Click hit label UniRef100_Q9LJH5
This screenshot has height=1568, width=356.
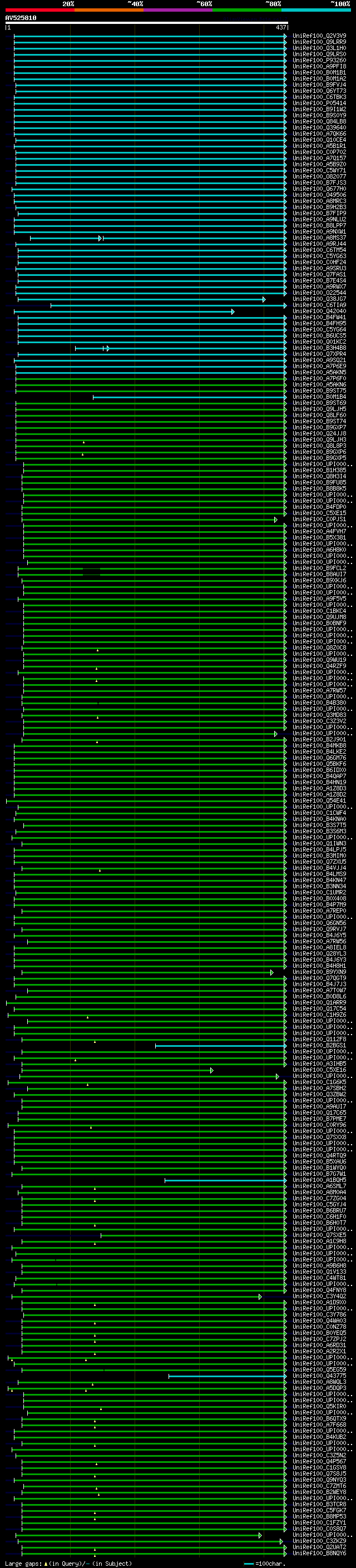click(x=319, y=409)
